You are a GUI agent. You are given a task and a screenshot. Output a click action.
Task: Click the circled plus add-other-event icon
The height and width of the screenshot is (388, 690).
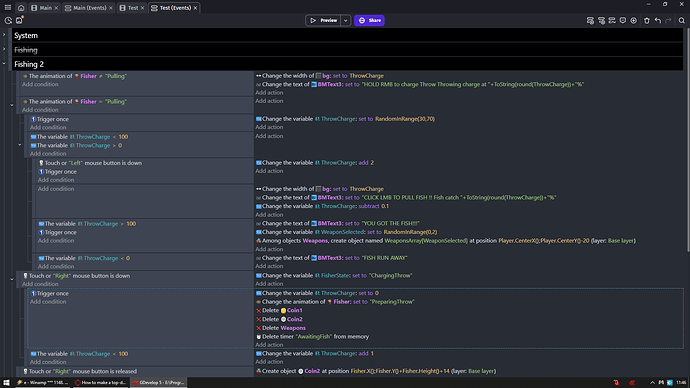click(634, 20)
